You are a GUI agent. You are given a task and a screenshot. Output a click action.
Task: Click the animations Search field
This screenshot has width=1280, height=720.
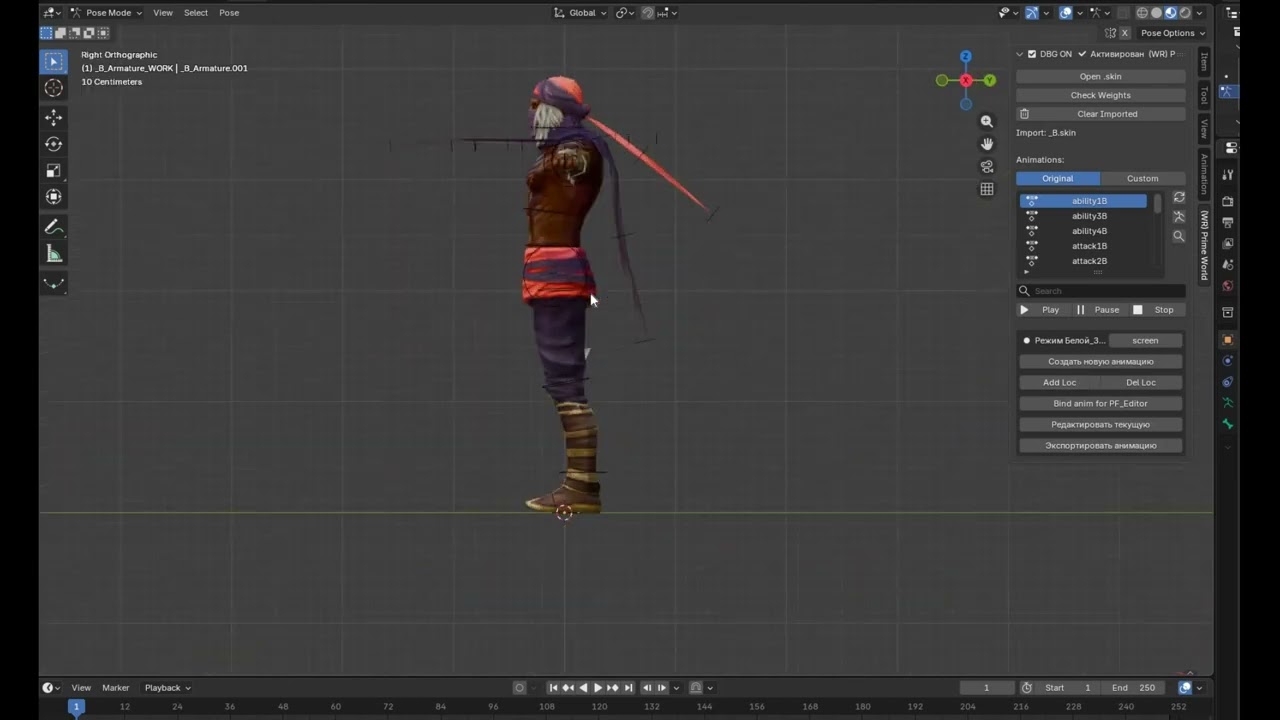1100,291
